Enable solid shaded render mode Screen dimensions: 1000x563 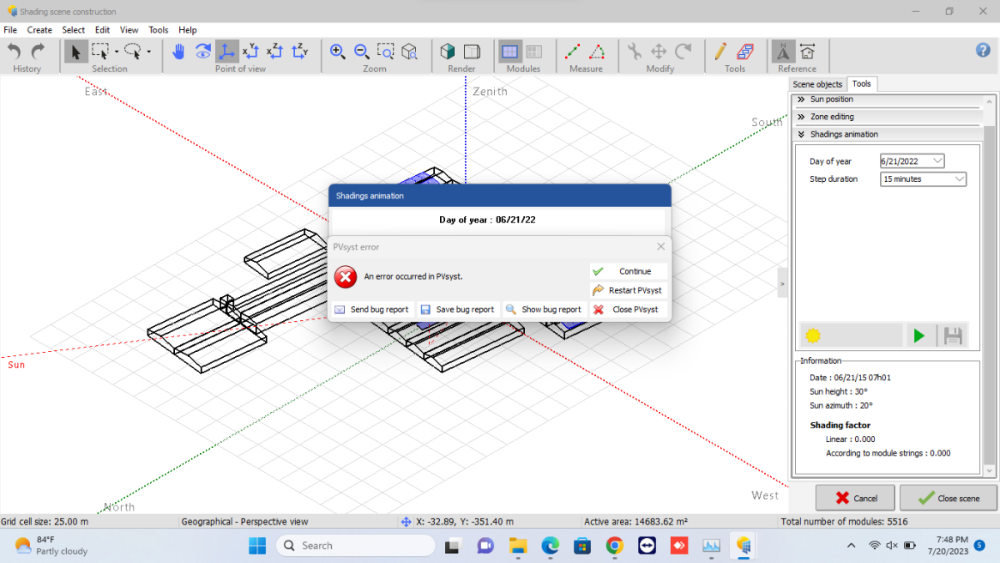(x=448, y=52)
